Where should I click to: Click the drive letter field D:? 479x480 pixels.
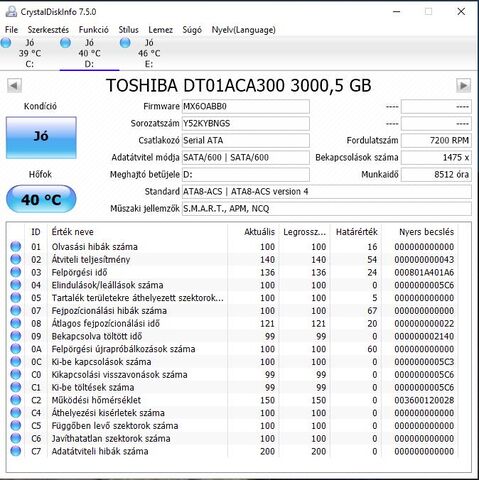pyautogui.click(x=246, y=175)
